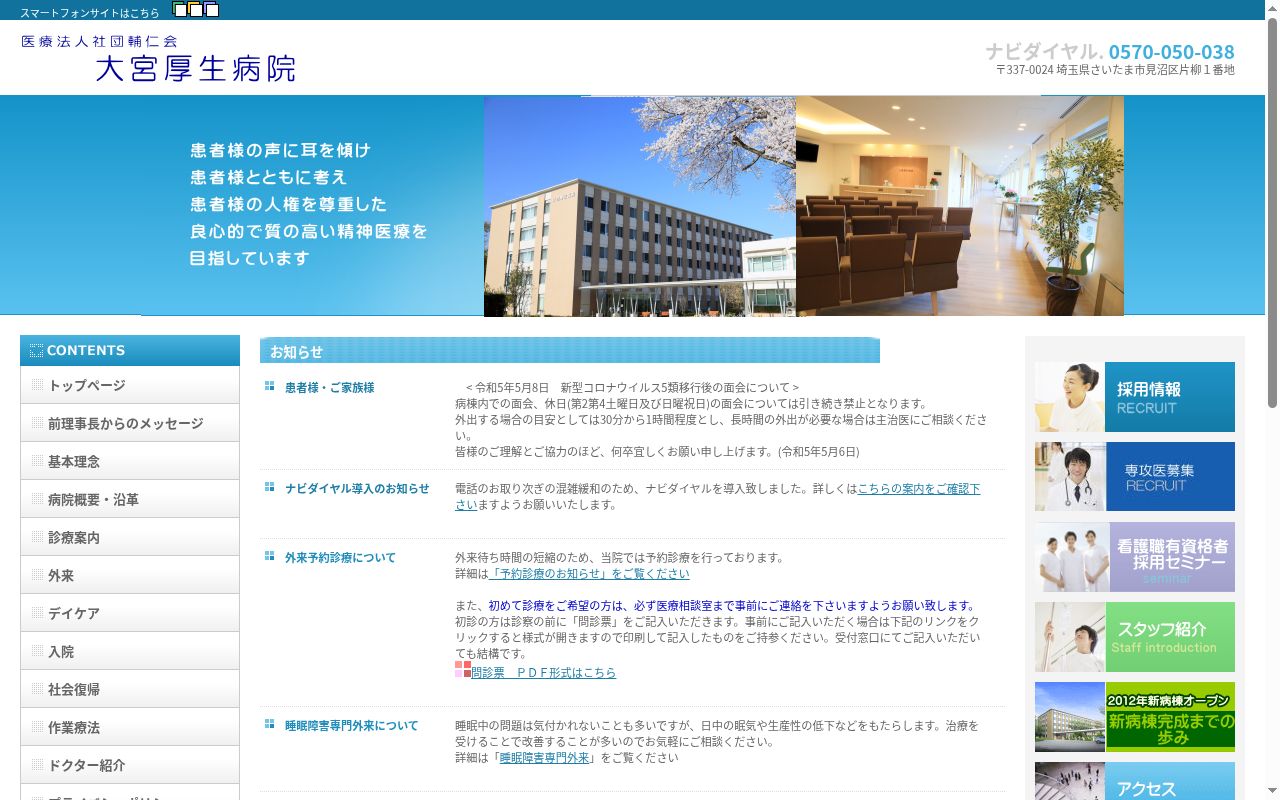
Task: Click the 2012年新病棟オープン banner
Action: point(1135,717)
